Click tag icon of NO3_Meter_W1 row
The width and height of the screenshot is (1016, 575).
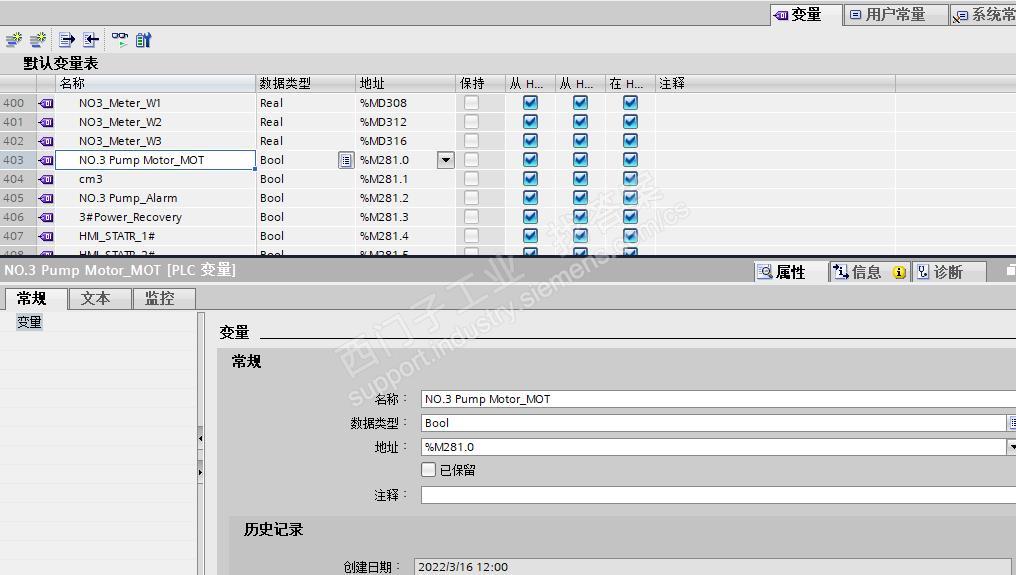[x=46, y=103]
